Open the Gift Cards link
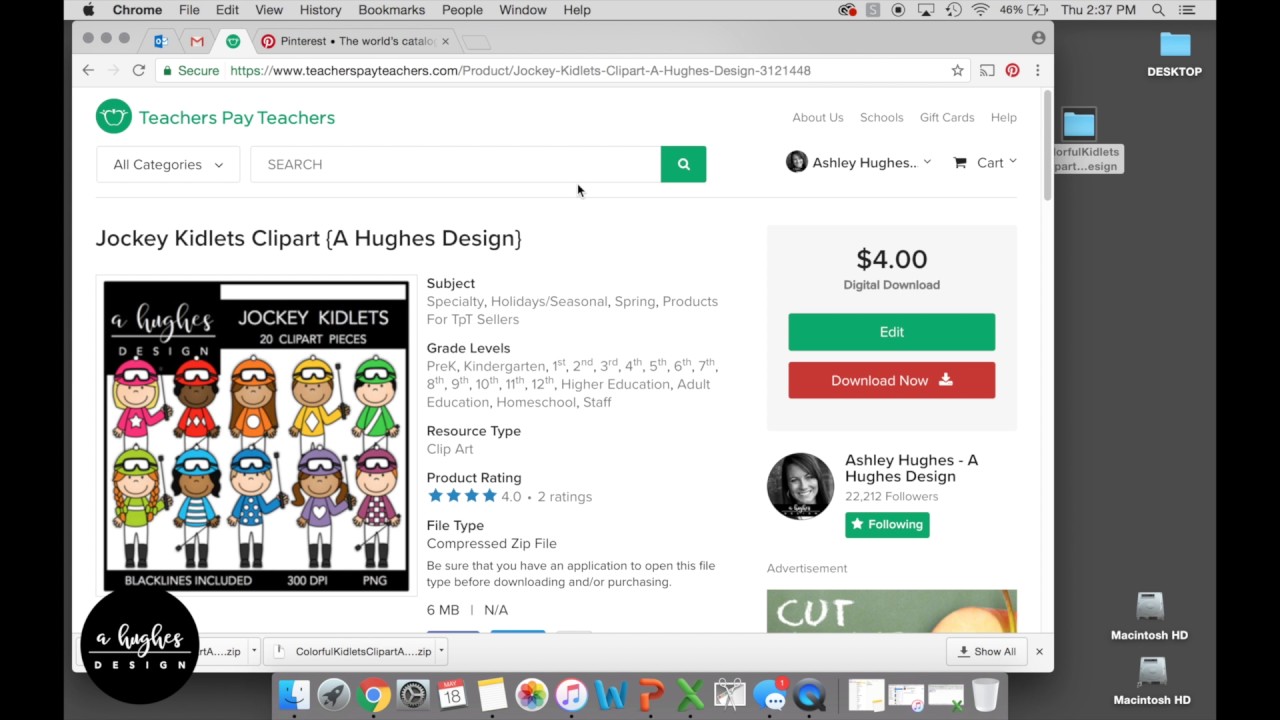1280x720 pixels. (947, 117)
